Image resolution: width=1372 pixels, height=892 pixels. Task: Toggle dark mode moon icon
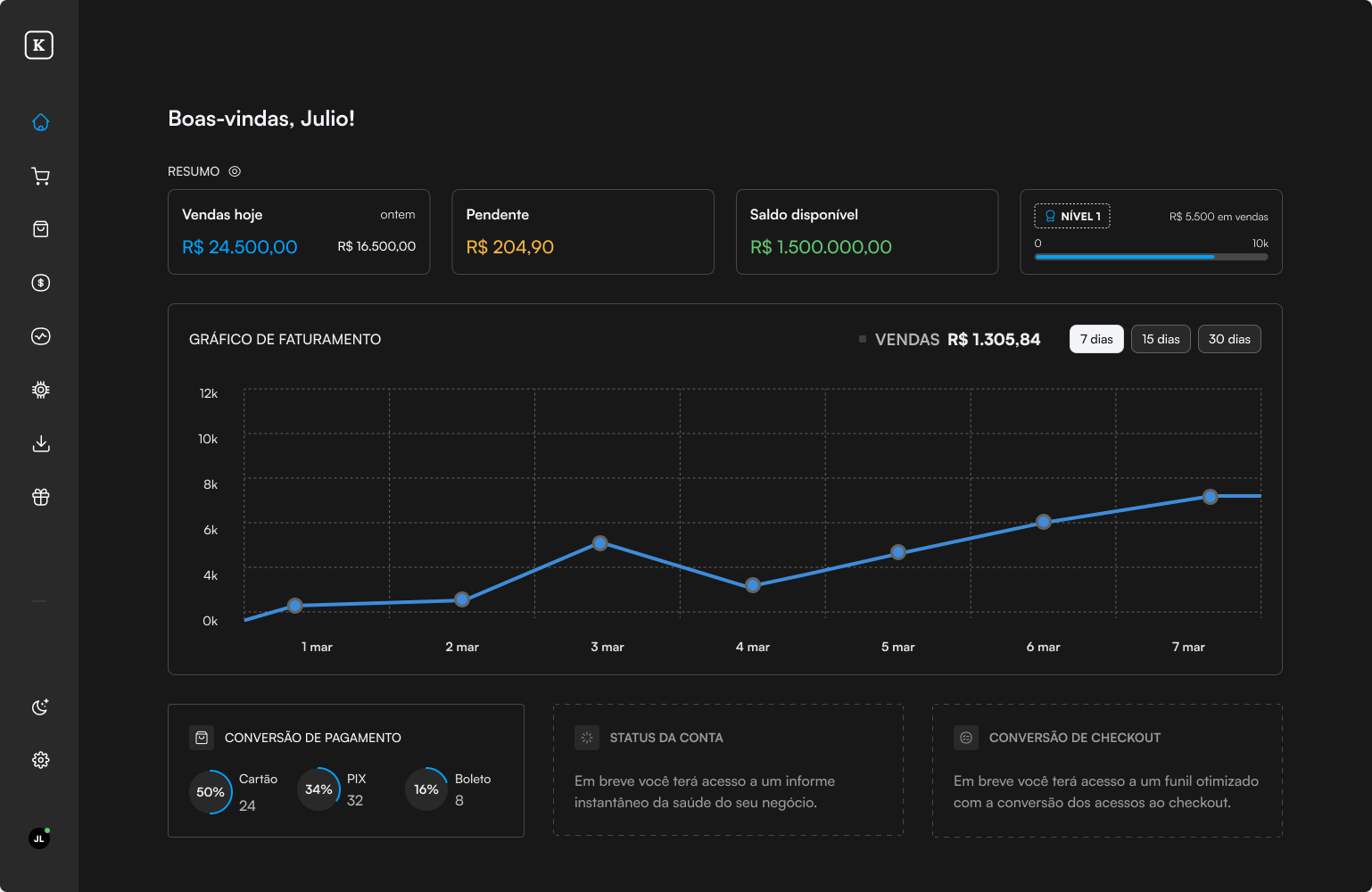click(40, 706)
